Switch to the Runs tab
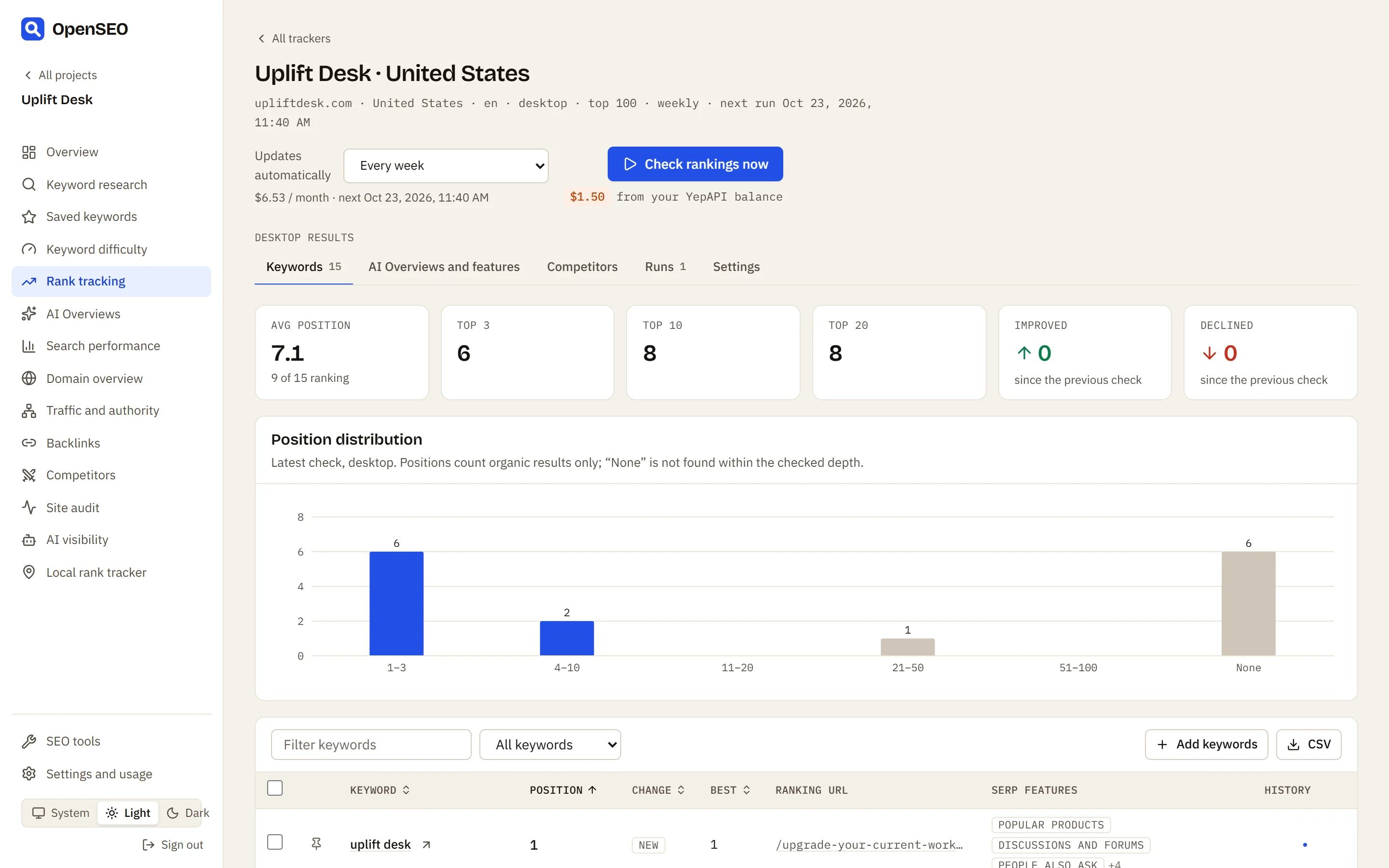1389x868 pixels. (x=665, y=266)
